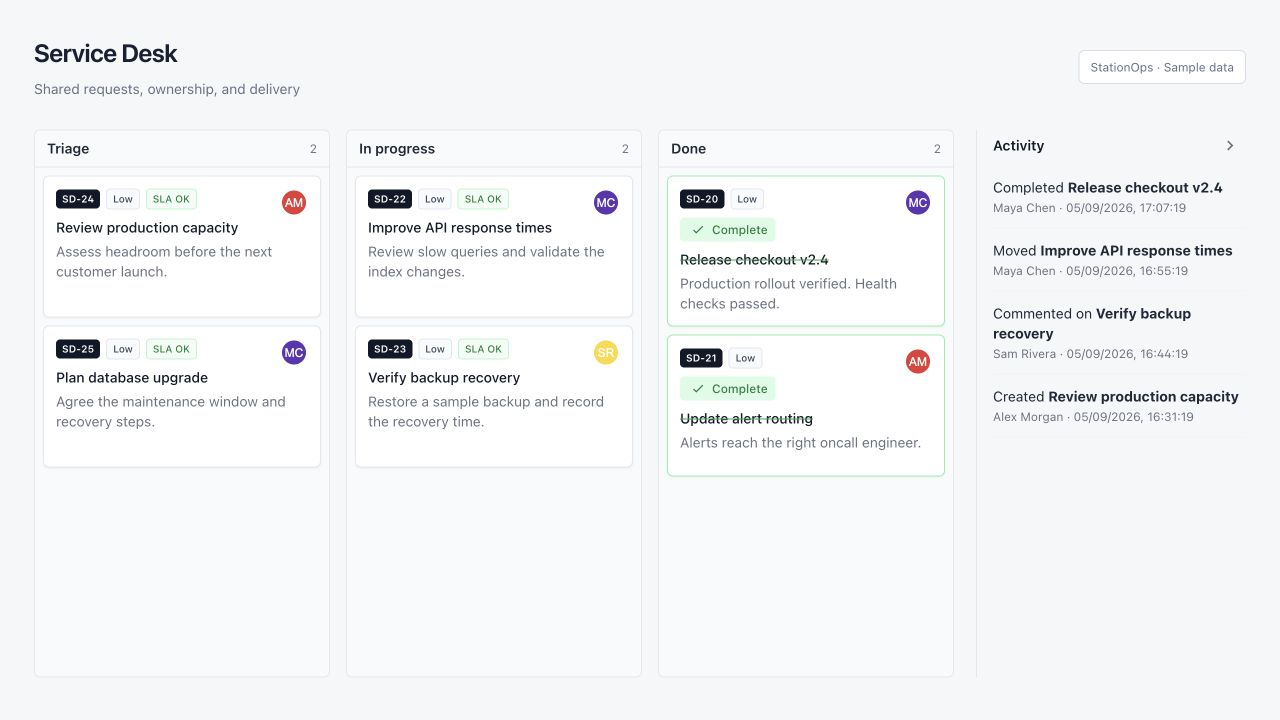
Task: Click the SD-23 ticket ID badge
Action: 390,349
